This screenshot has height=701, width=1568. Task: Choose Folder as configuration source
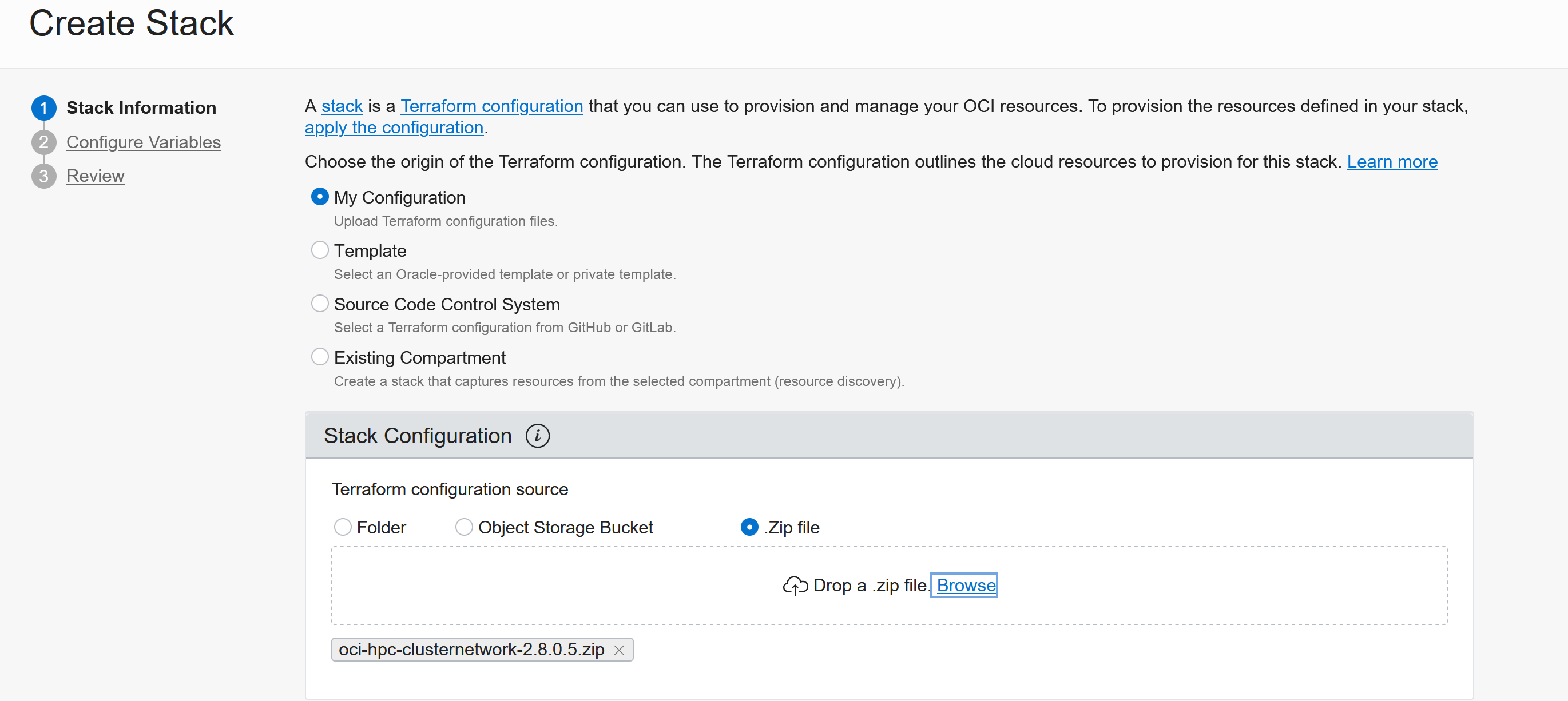point(343,527)
